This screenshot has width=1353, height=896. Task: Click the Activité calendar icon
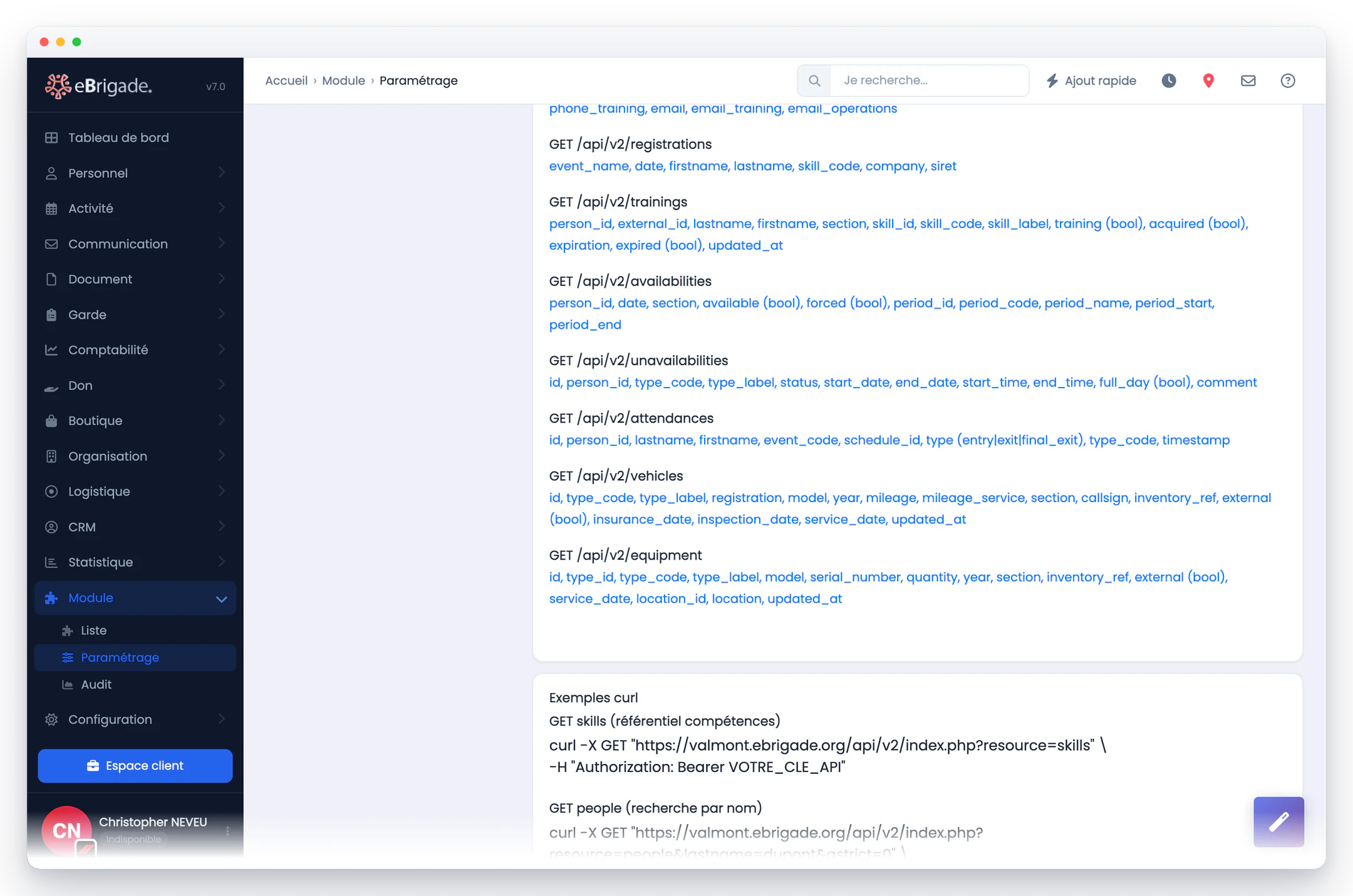tap(51, 209)
